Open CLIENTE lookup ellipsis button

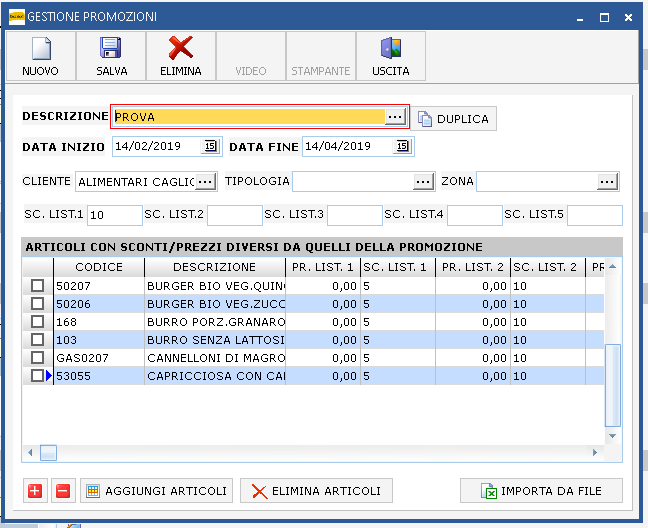(x=205, y=182)
